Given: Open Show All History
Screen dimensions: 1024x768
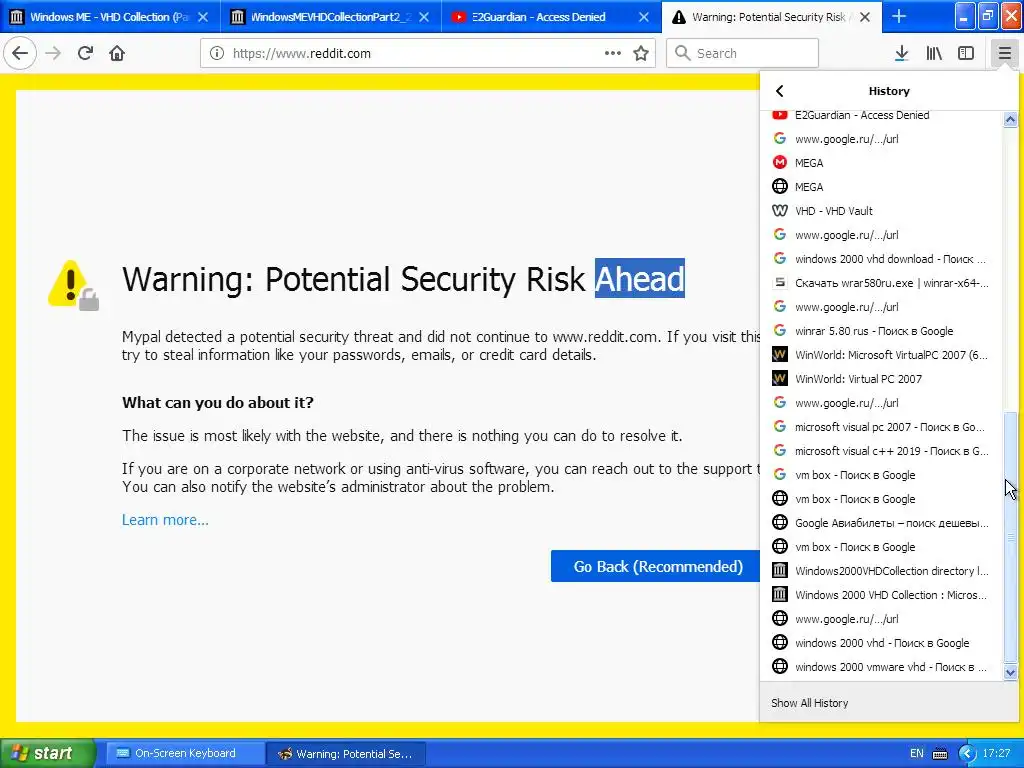Looking at the screenshot, I should (x=809, y=703).
